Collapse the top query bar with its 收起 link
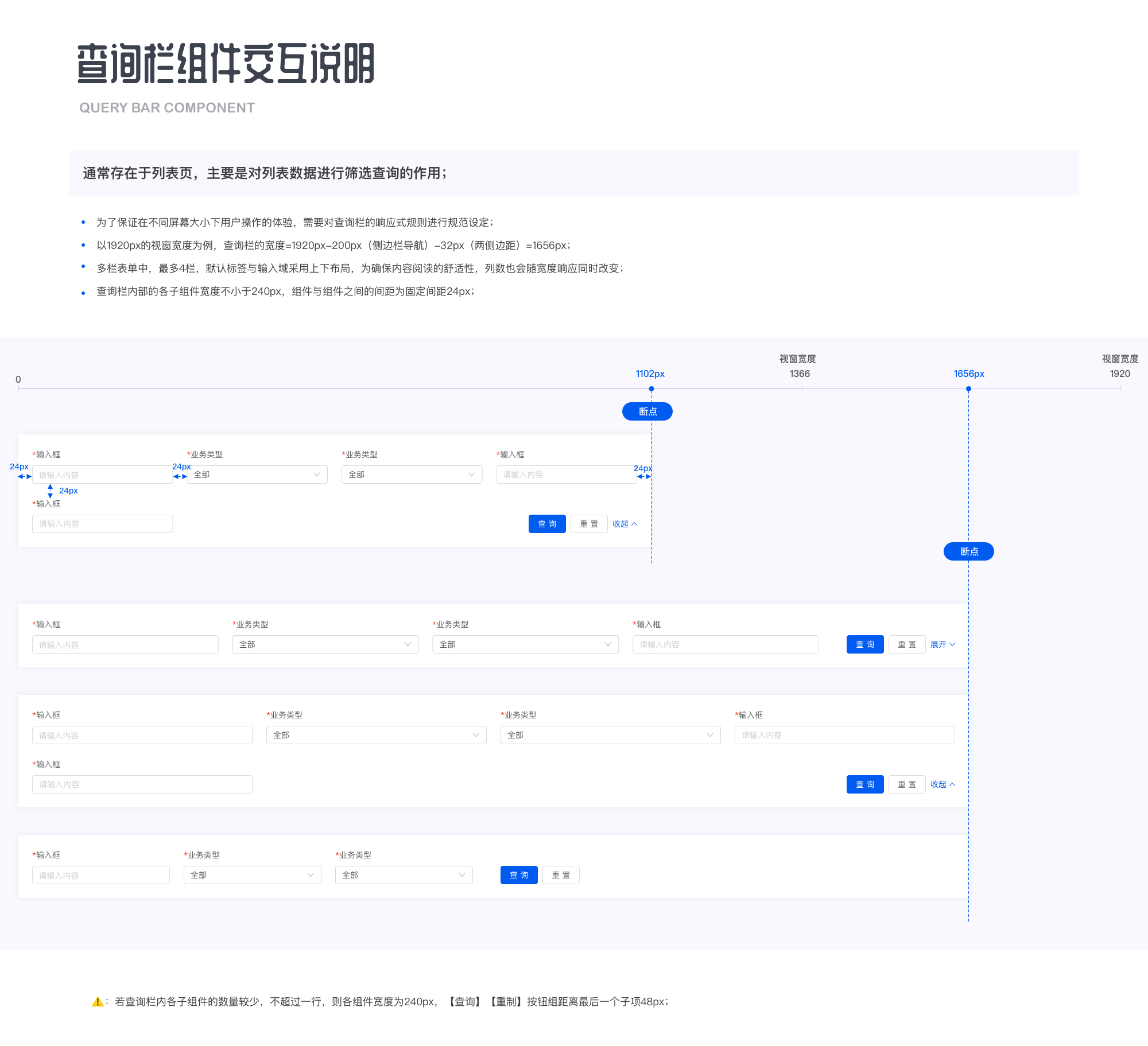Viewport: 1148px width, 1046px height. point(625,524)
